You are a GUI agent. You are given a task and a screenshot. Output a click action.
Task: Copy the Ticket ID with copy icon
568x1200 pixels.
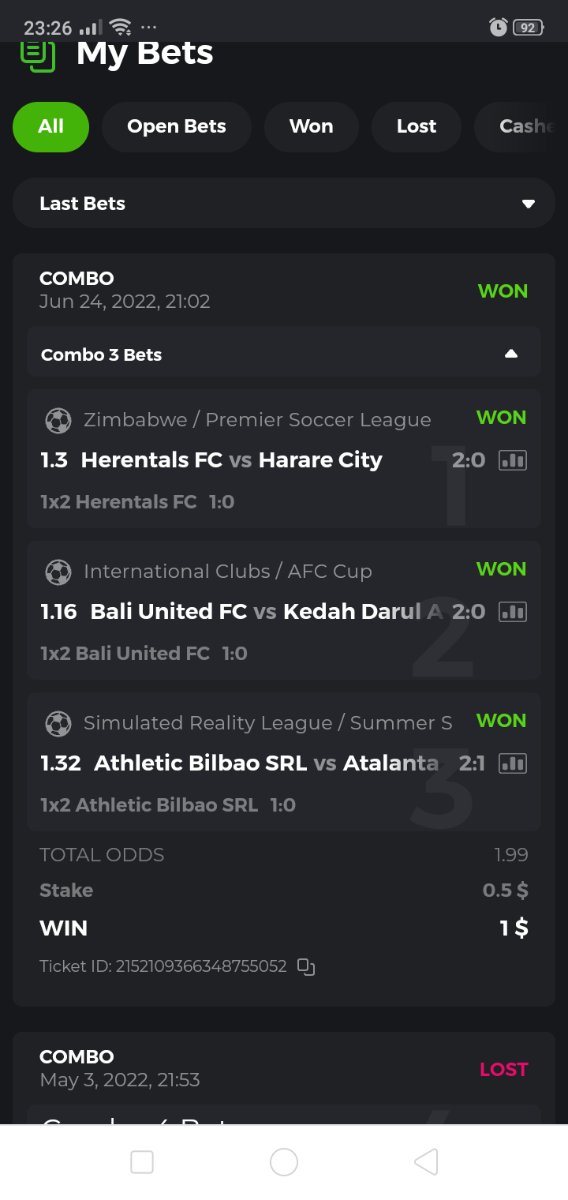point(307,967)
